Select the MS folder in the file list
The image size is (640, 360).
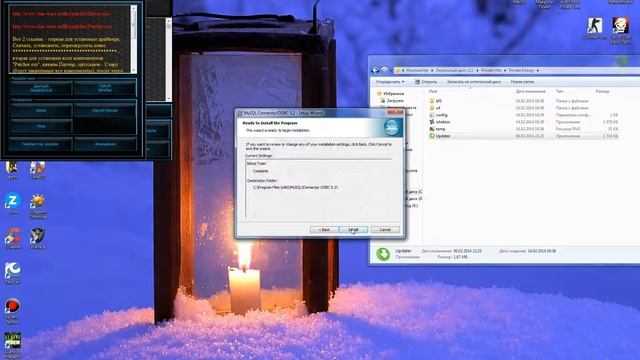pos(524,101)
